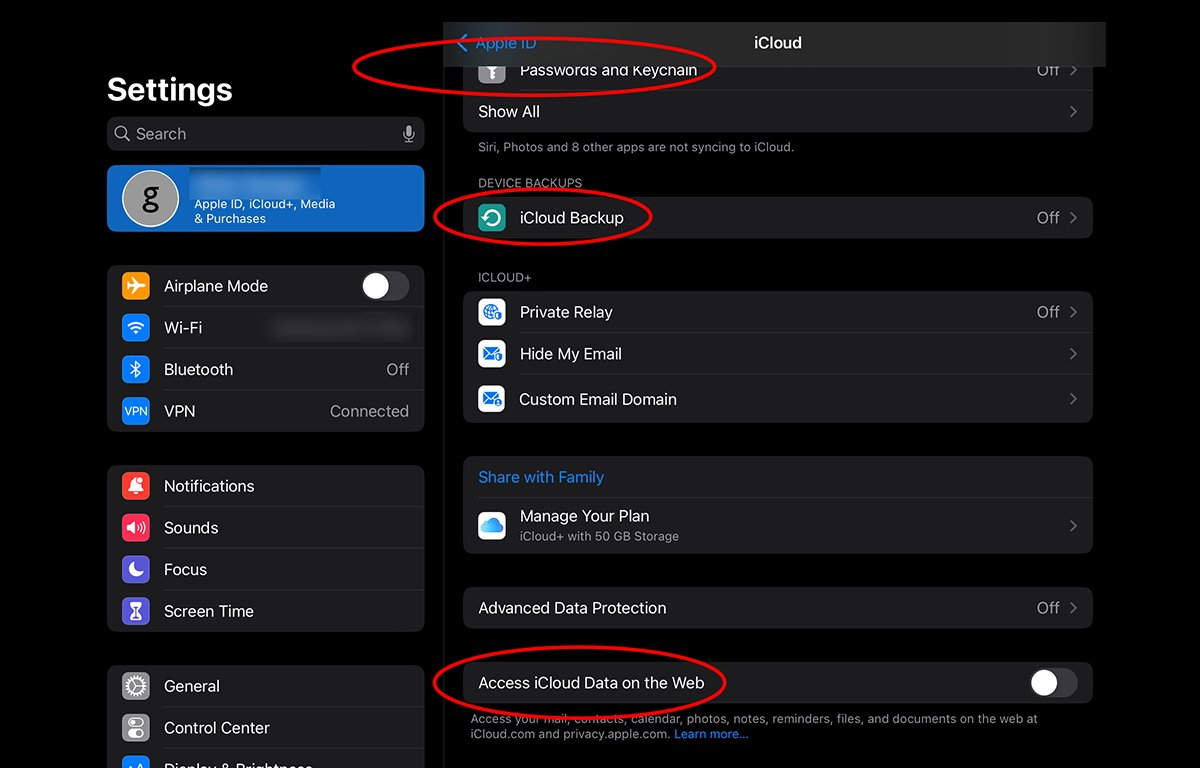The height and width of the screenshot is (768, 1200).
Task: Open Notifications via its bell icon
Action: (x=136, y=486)
